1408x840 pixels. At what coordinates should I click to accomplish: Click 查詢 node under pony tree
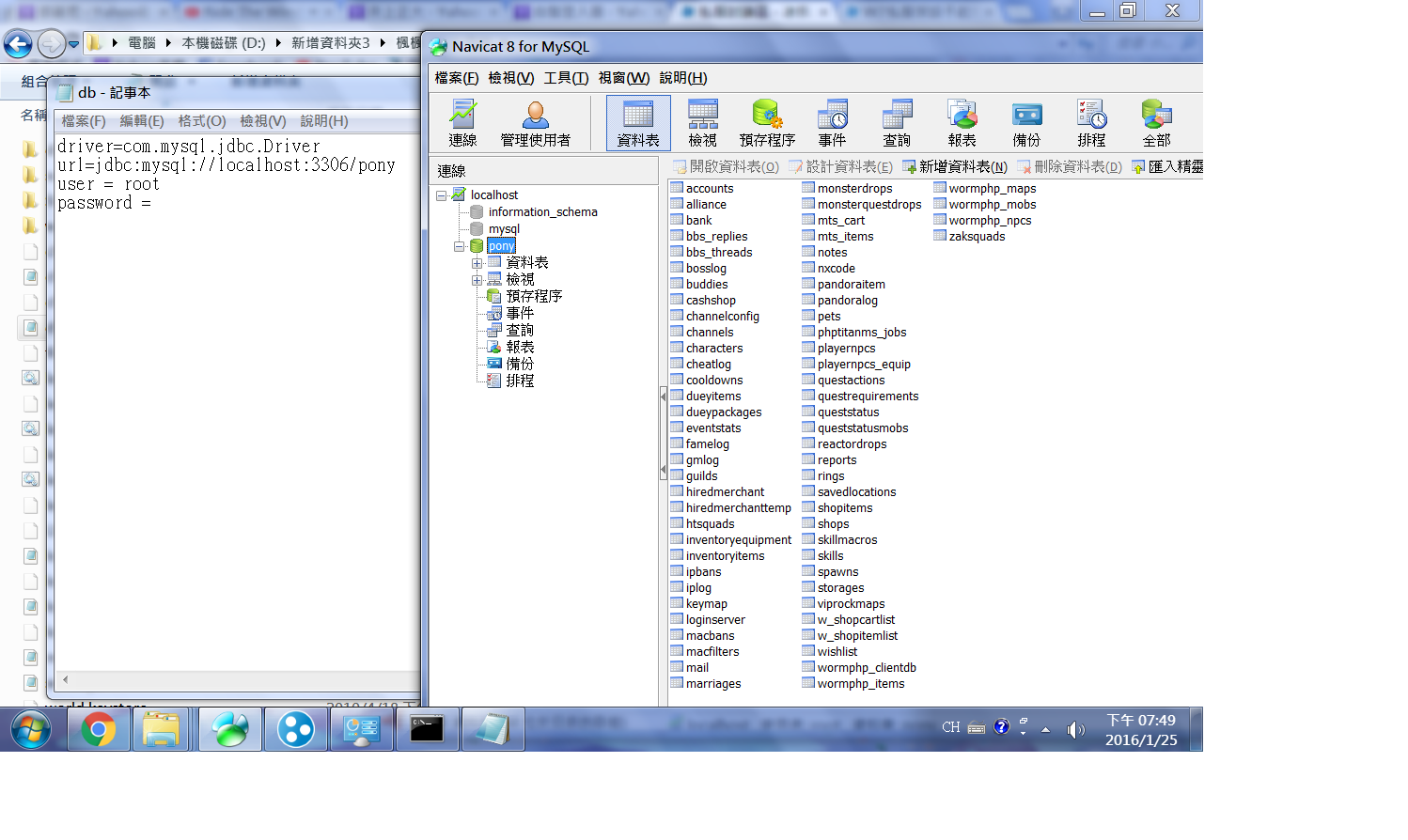[x=520, y=330]
